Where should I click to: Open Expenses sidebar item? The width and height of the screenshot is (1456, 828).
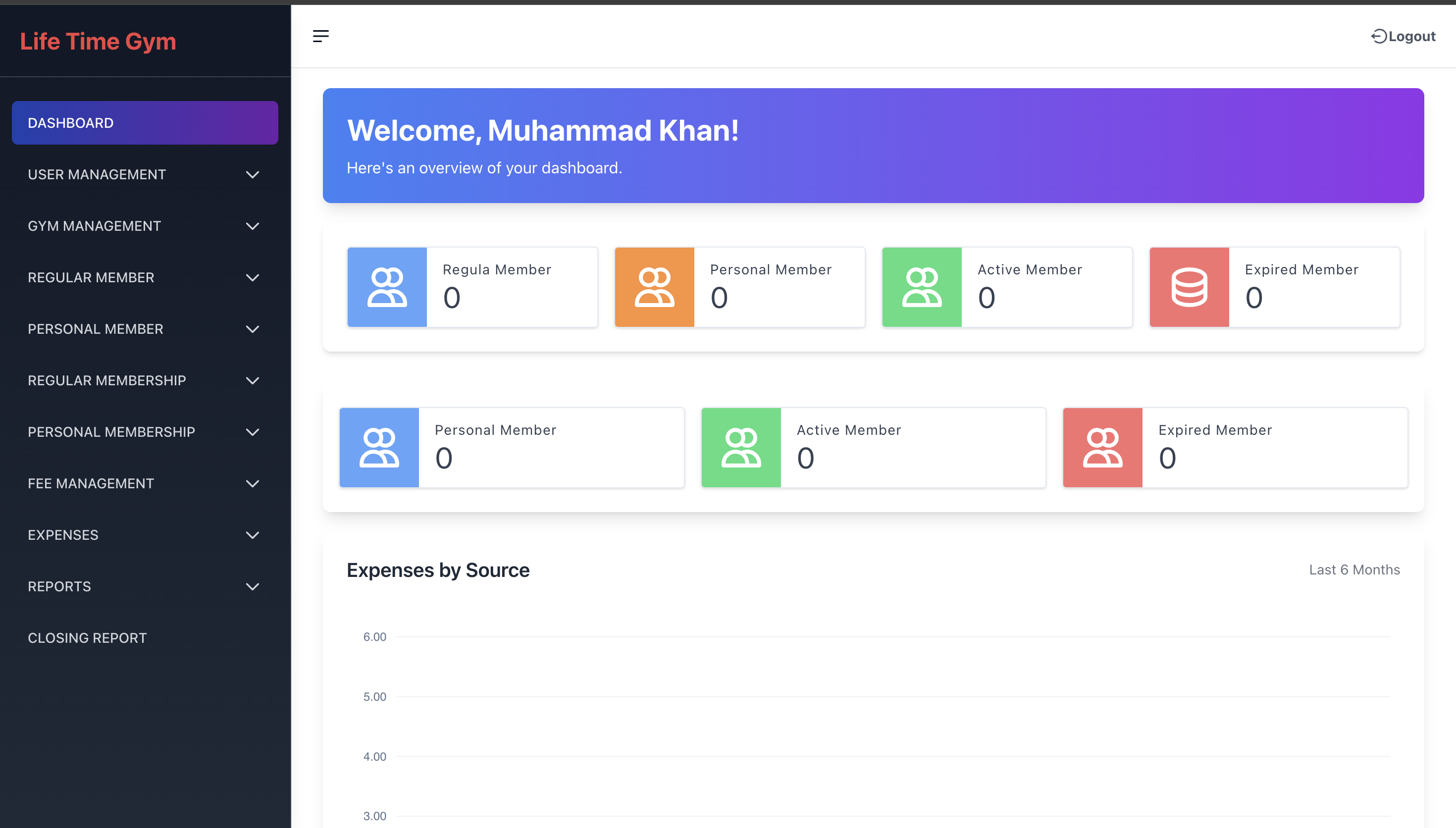point(145,535)
